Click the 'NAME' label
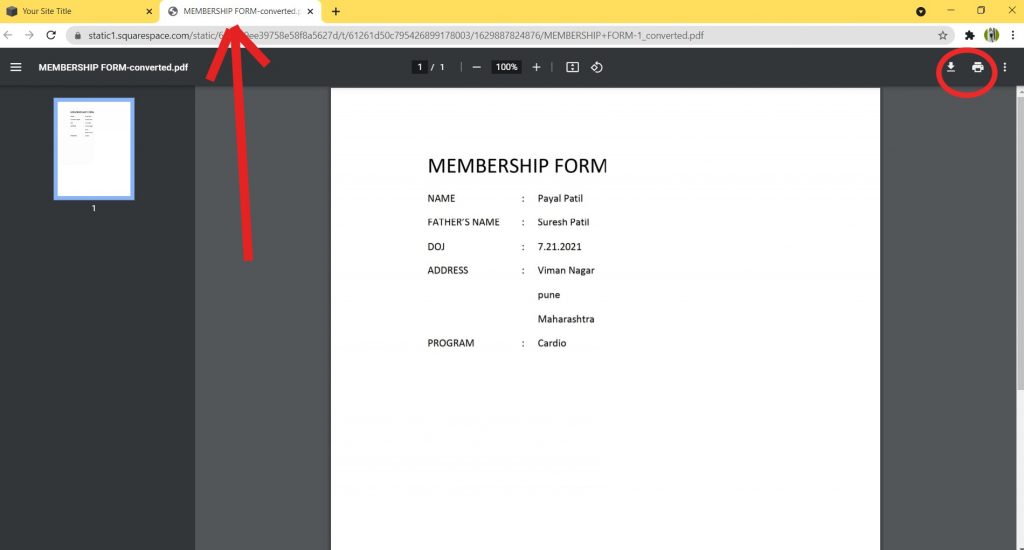The height and width of the screenshot is (550, 1024). coord(441,199)
